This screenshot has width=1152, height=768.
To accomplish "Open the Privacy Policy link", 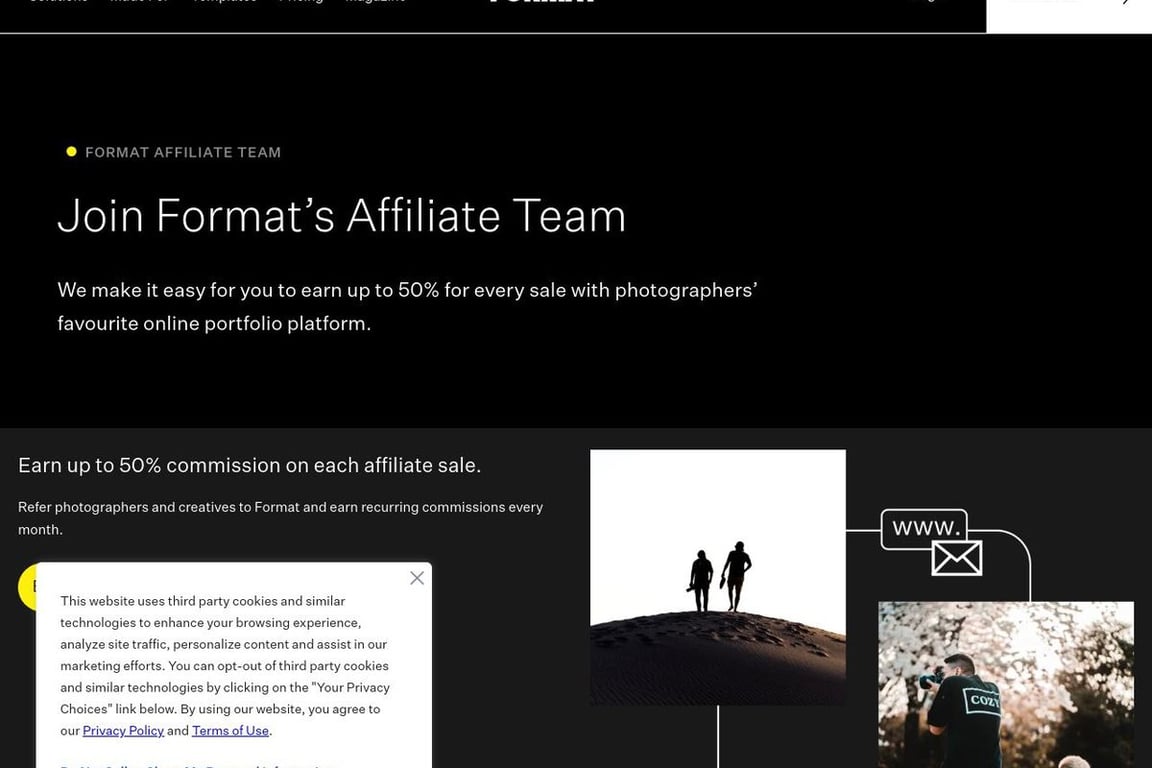I will tap(123, 731).
